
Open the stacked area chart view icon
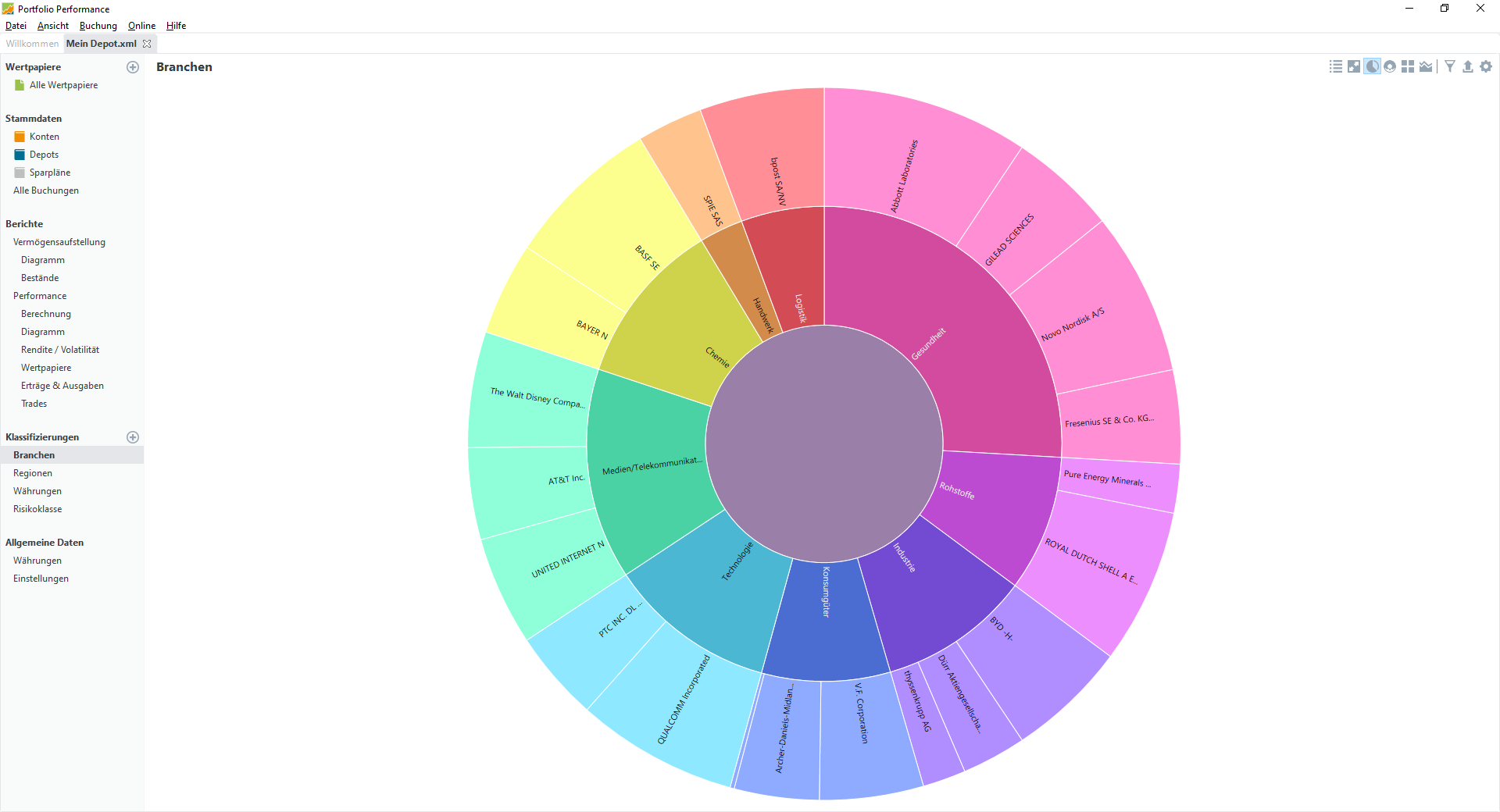[x=1426, y=67]
